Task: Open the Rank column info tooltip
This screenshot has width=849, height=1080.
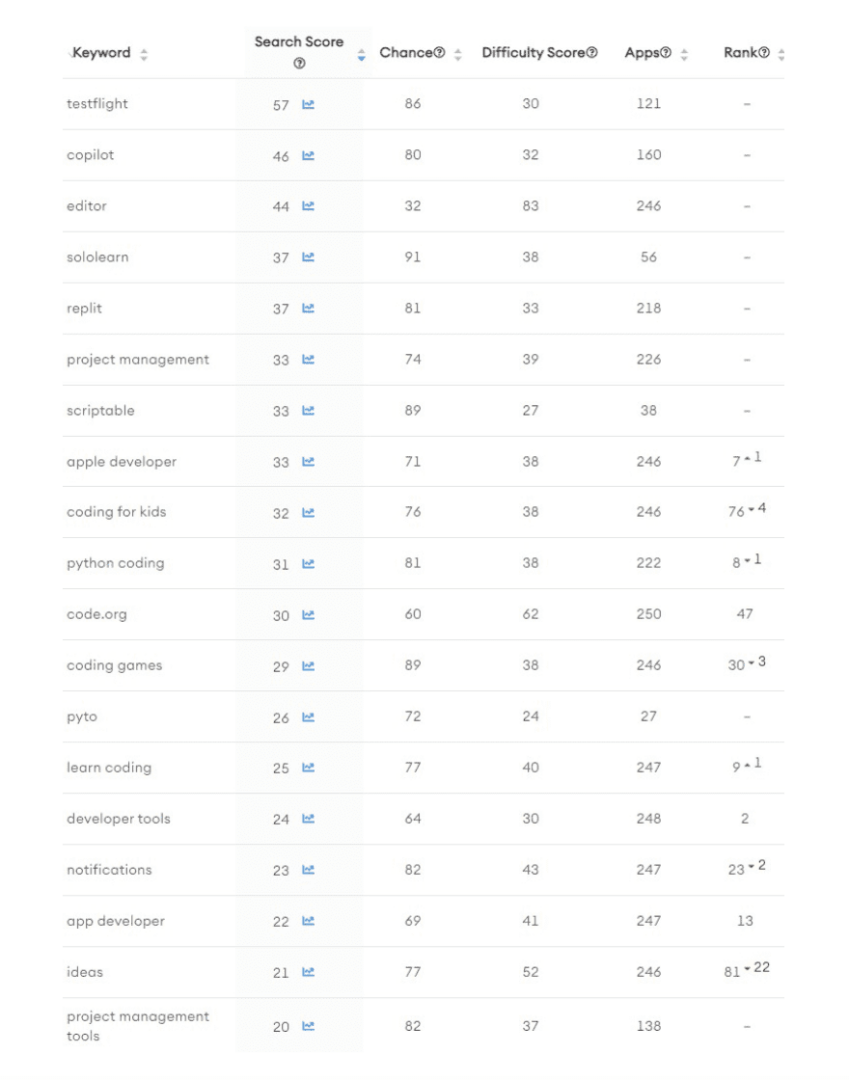Action: pyautogui.click(x=764, y=53)
